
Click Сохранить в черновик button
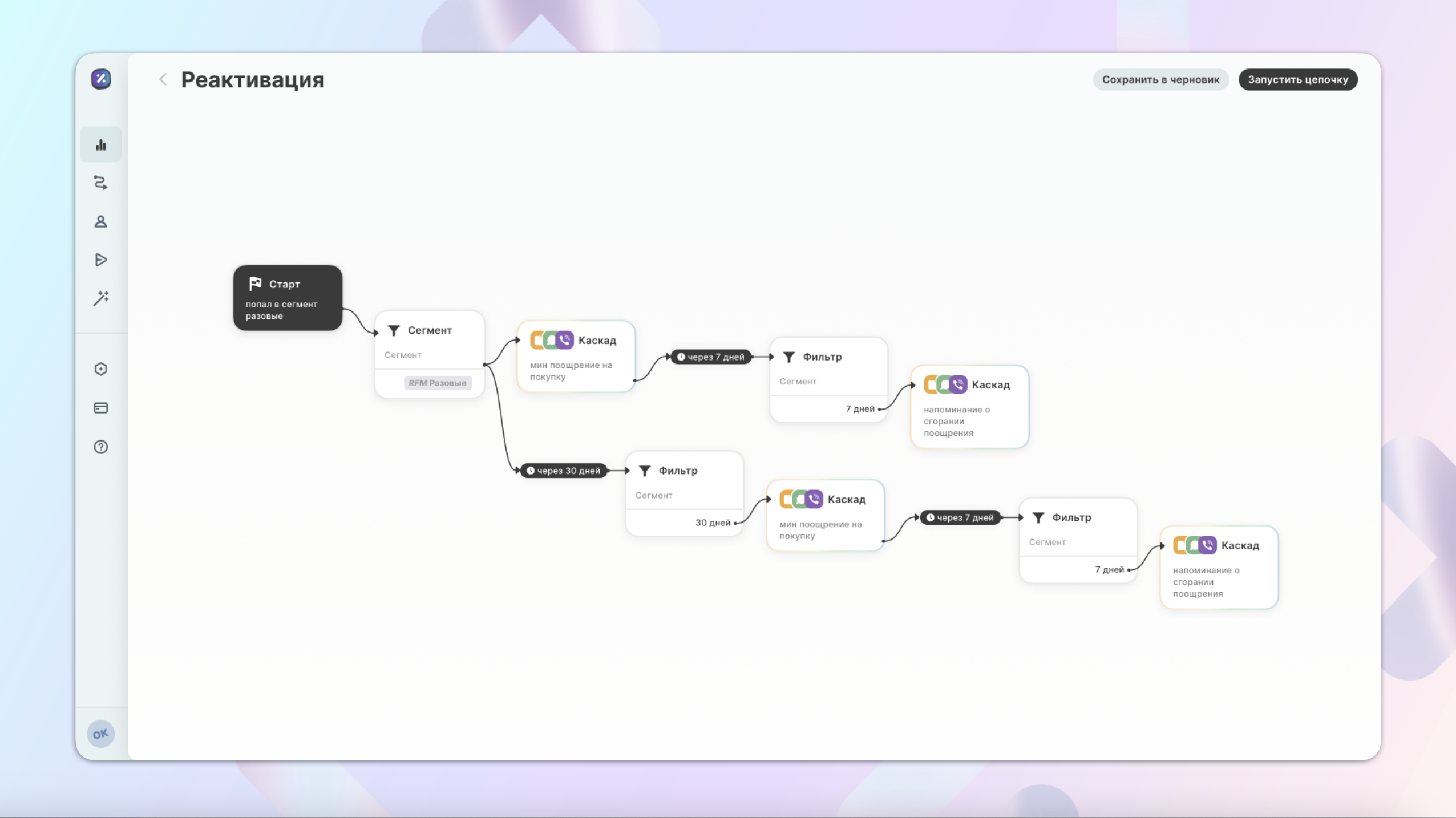tap(1160, 79)
